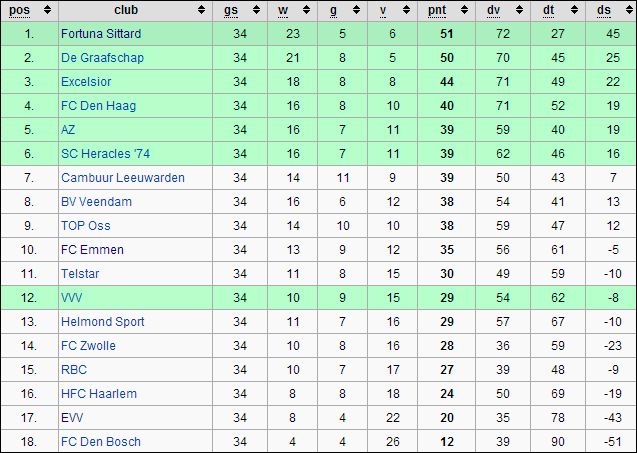Open FC Den Haag link
The image size is (637, 453).
click(98, 106)
